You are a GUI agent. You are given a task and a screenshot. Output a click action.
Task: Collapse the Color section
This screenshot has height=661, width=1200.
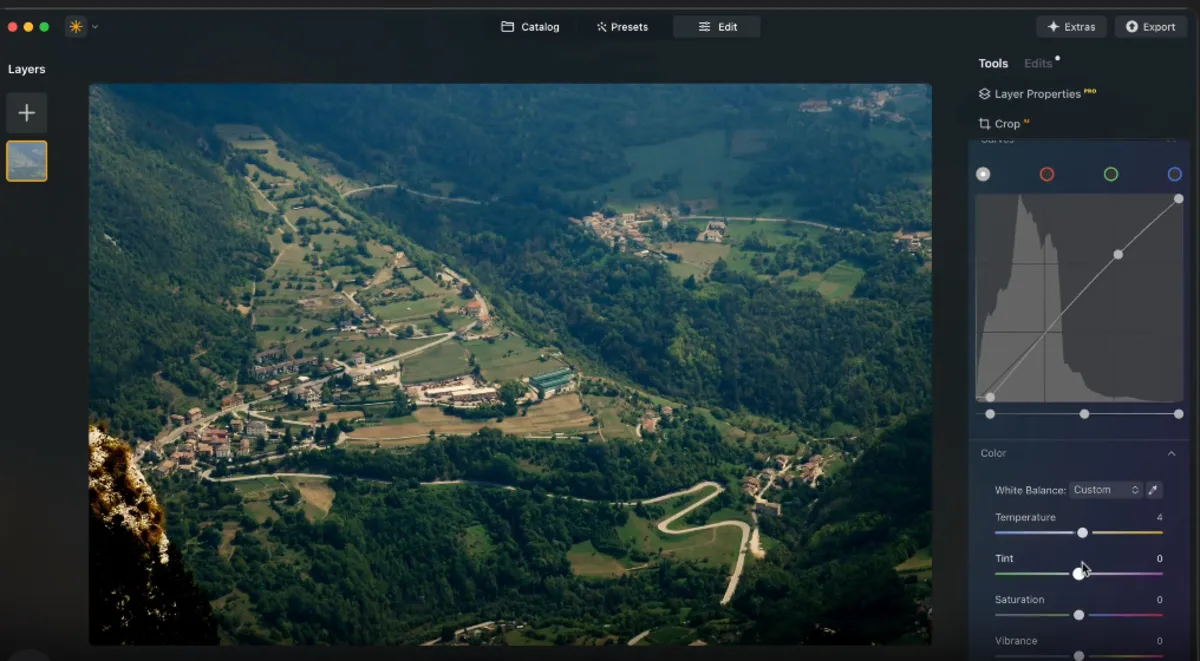[x=1172, y=452]
